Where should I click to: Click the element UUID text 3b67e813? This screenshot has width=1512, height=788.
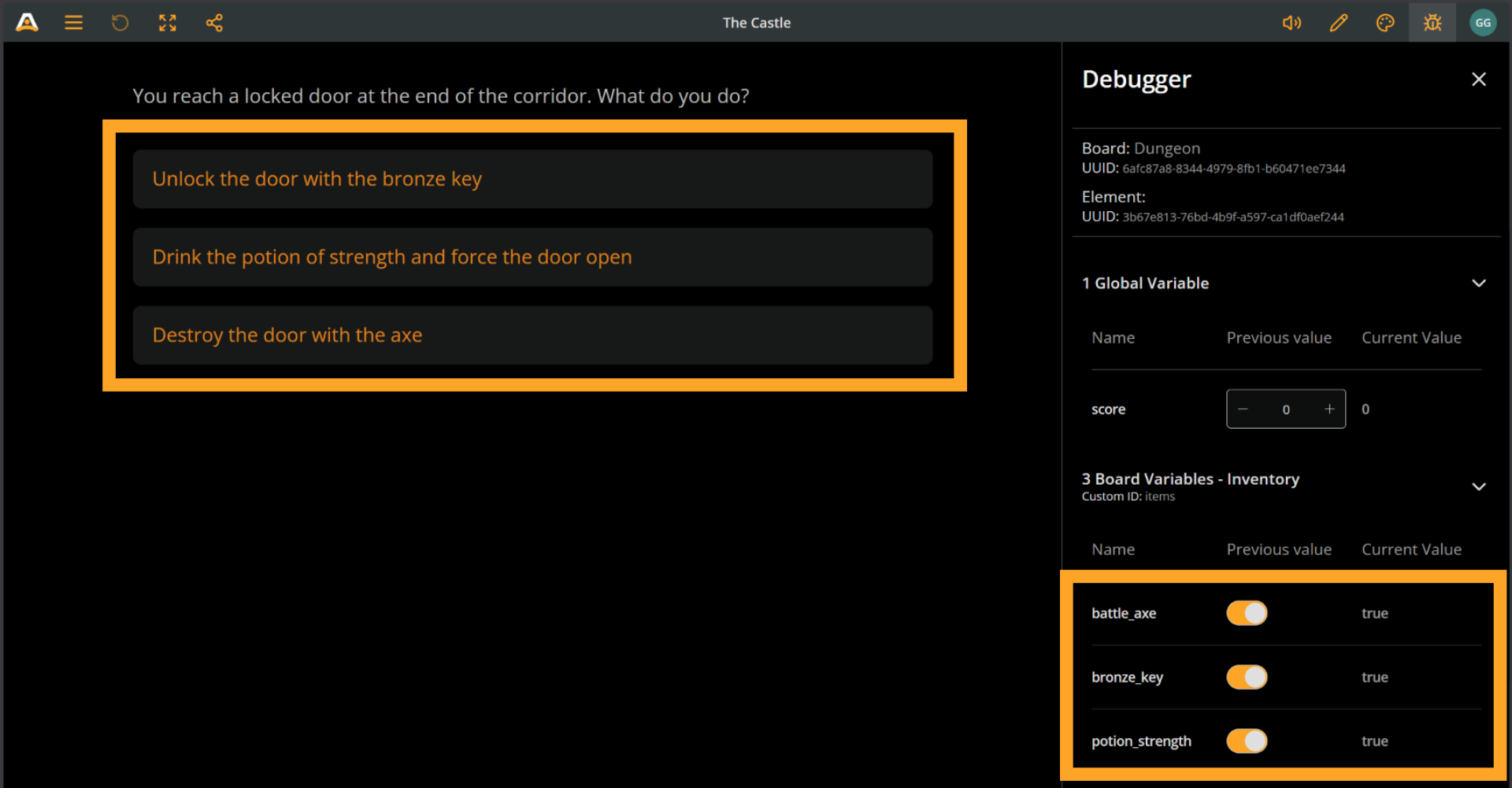(x=1233, y=217)
